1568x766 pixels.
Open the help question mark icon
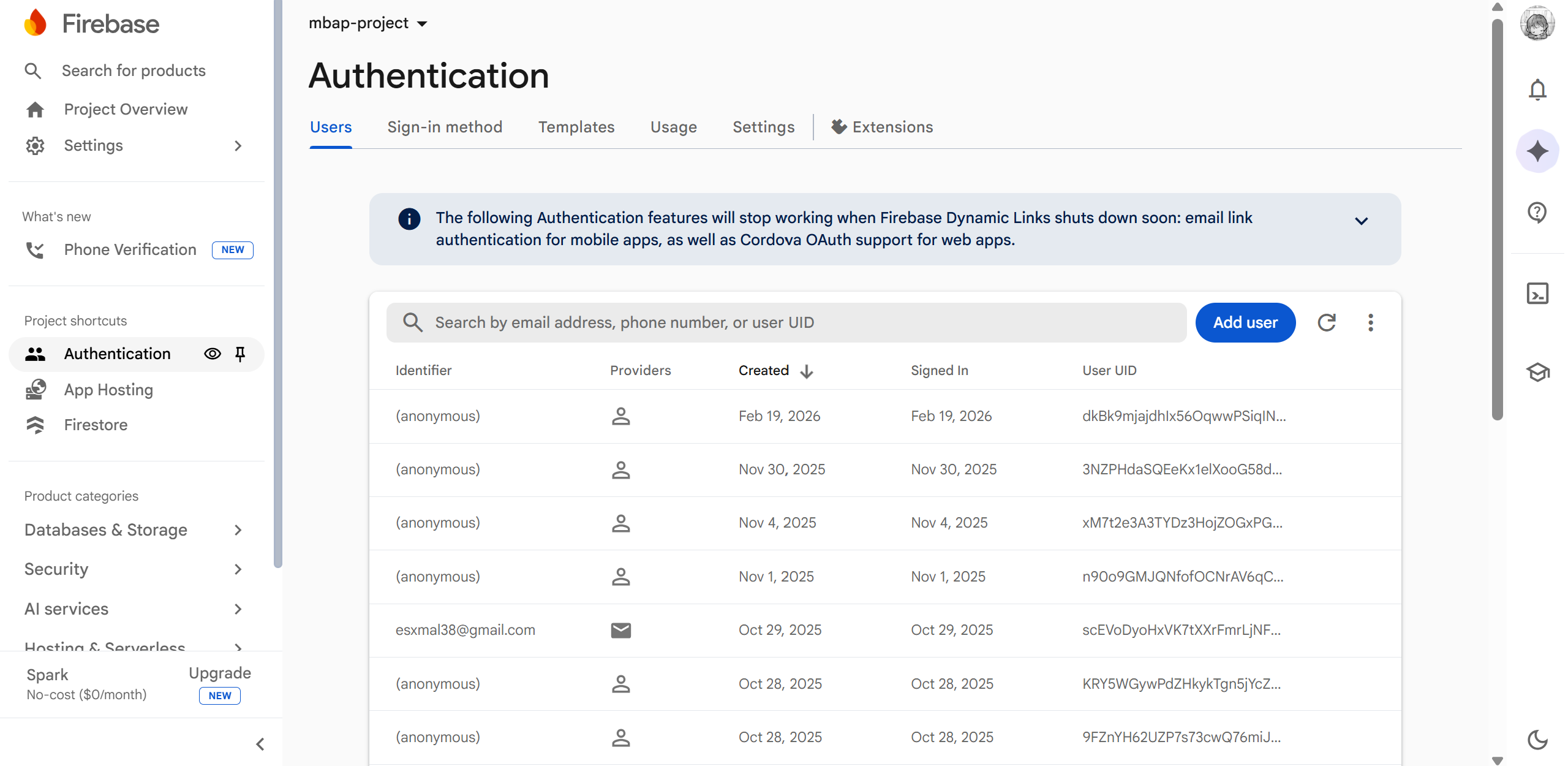point(1537,213)
